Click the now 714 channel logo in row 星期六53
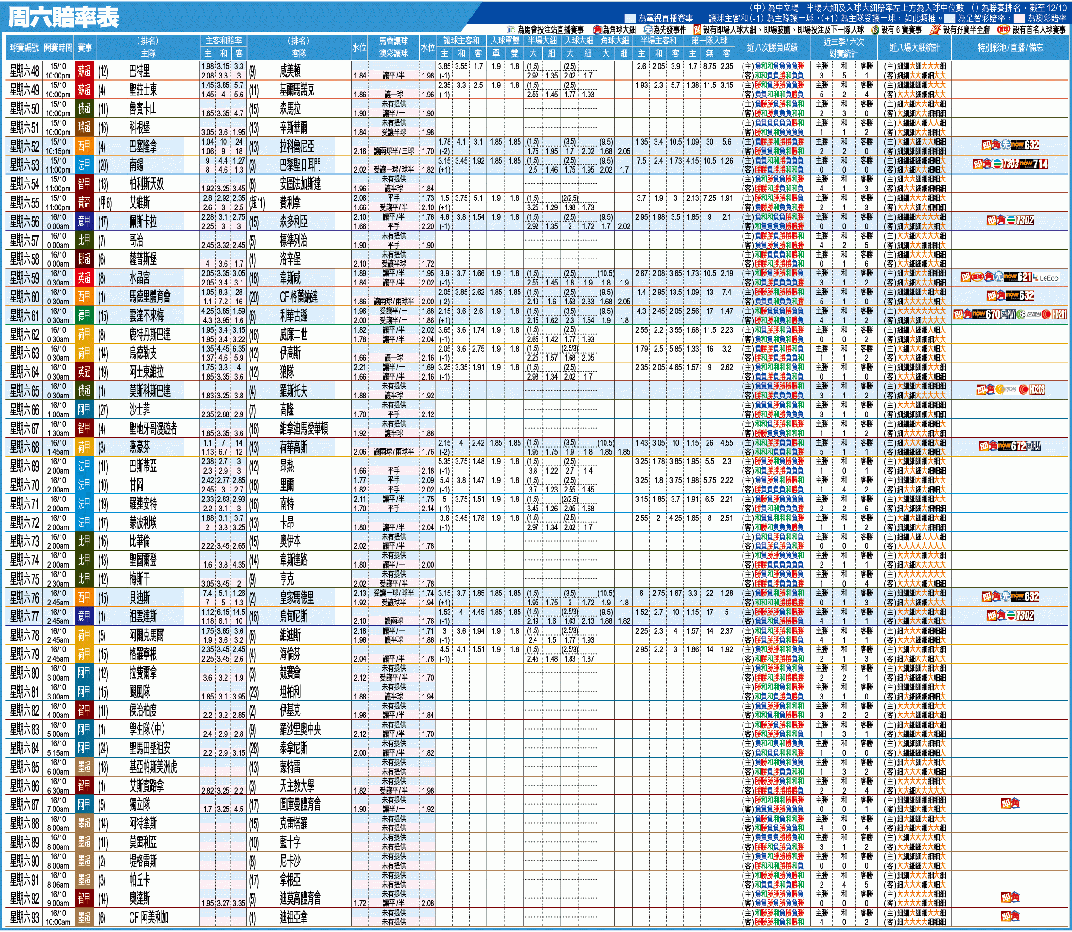The image size is (1072, 932). (x=1032, y=164)
